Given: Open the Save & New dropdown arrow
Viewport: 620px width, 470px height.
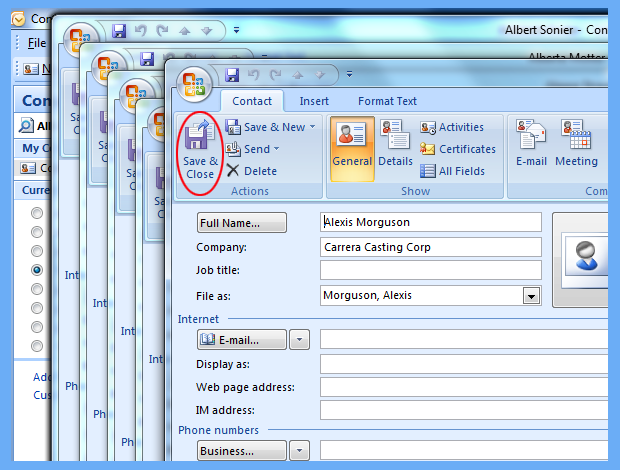Looking at the screenshot, I should click(x=312, y=127).
